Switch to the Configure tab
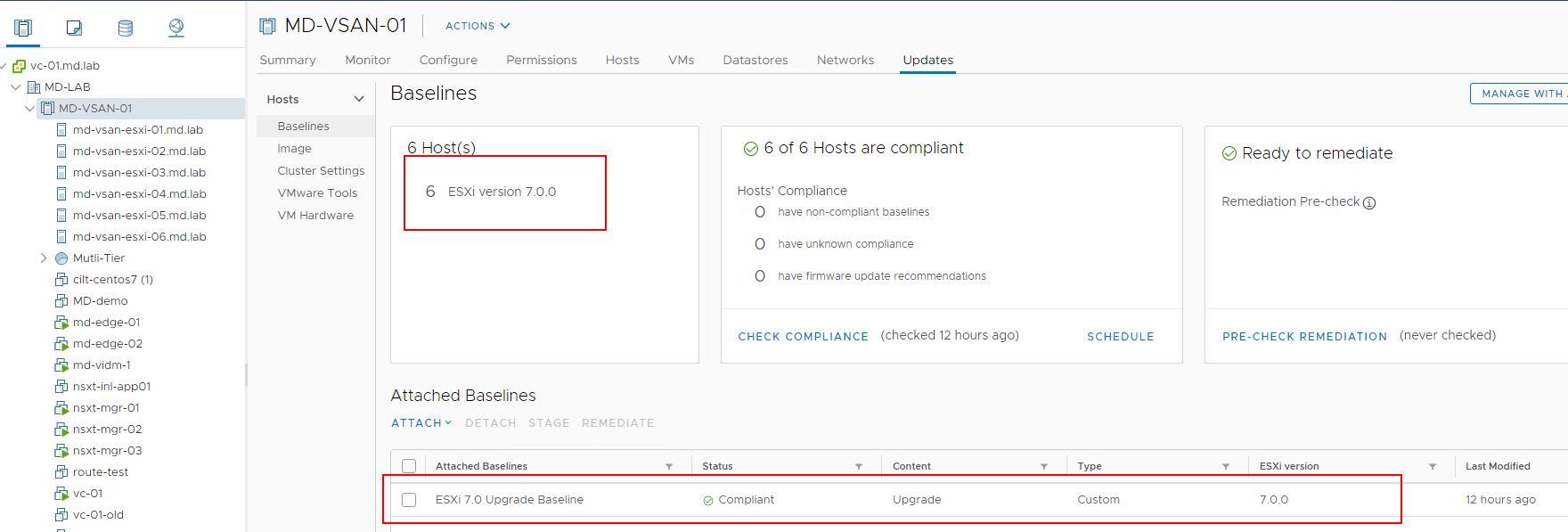 point(448,60)
